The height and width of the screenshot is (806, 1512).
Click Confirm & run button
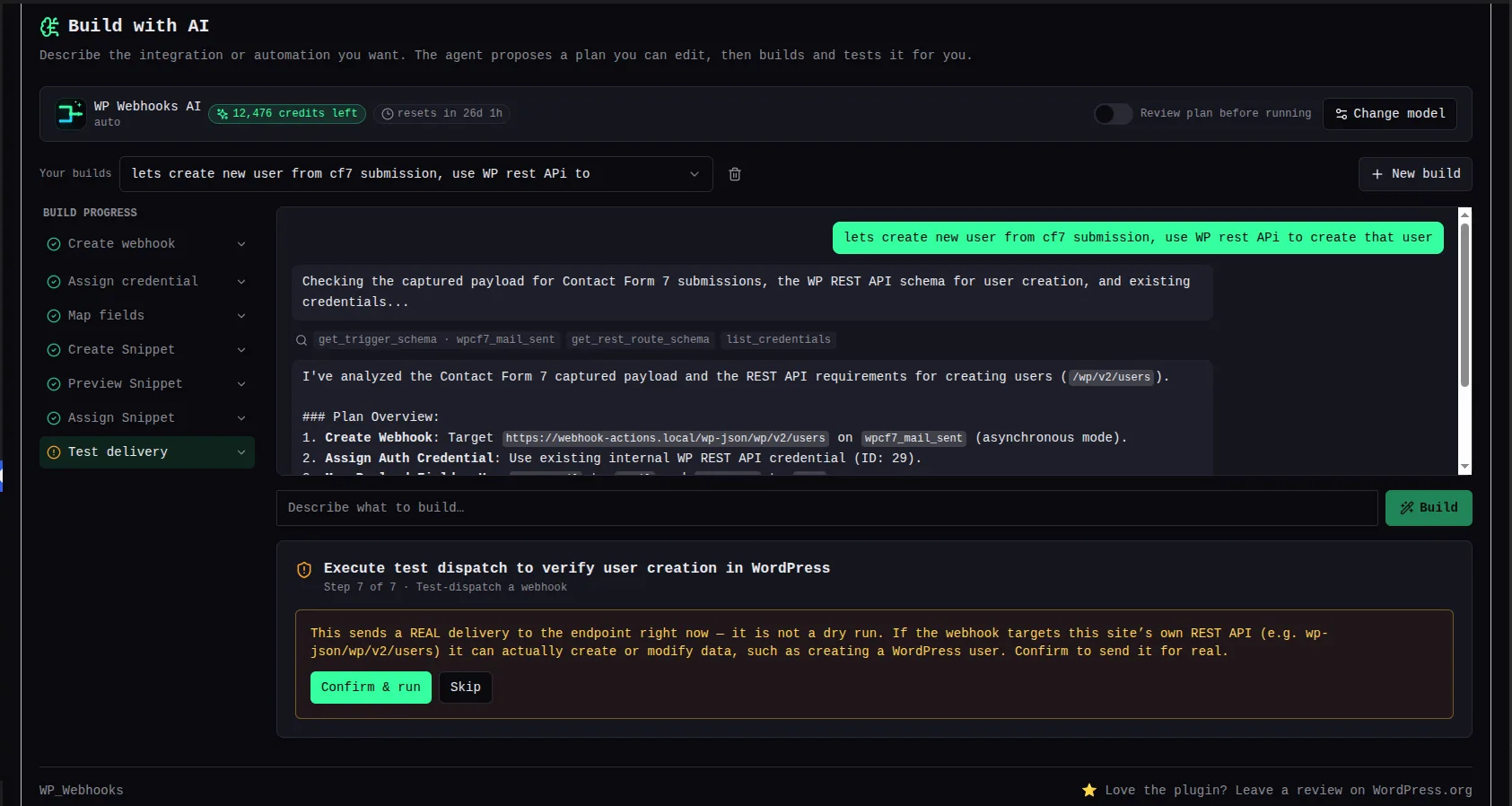pos(371,688)
